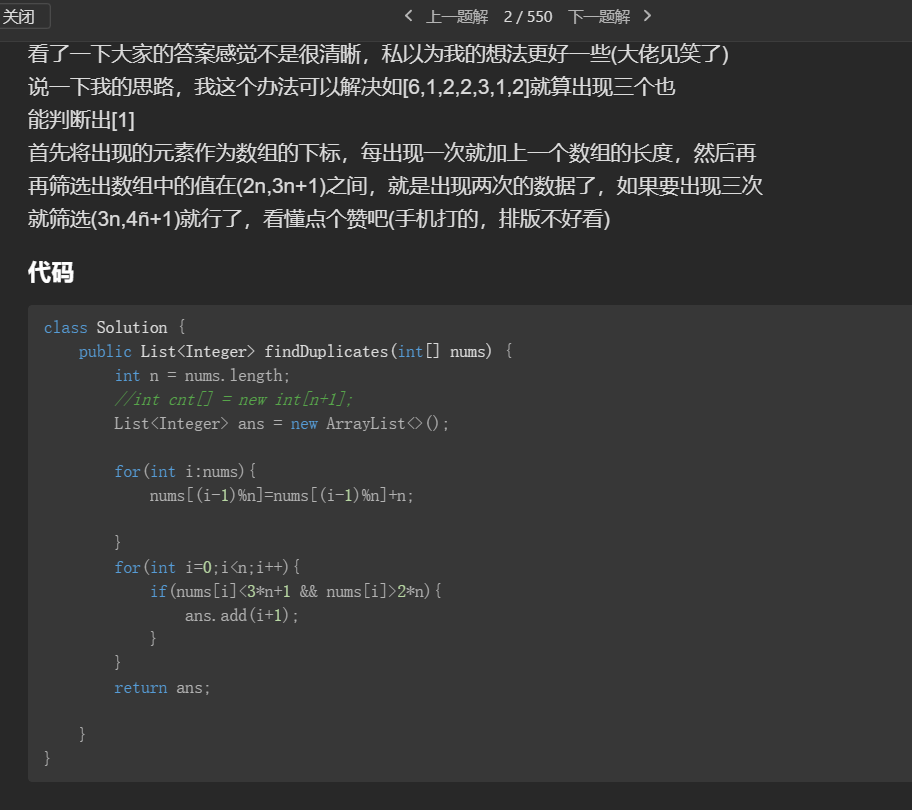Click the left chevron previous-solution arrow

tap(408, 17)
